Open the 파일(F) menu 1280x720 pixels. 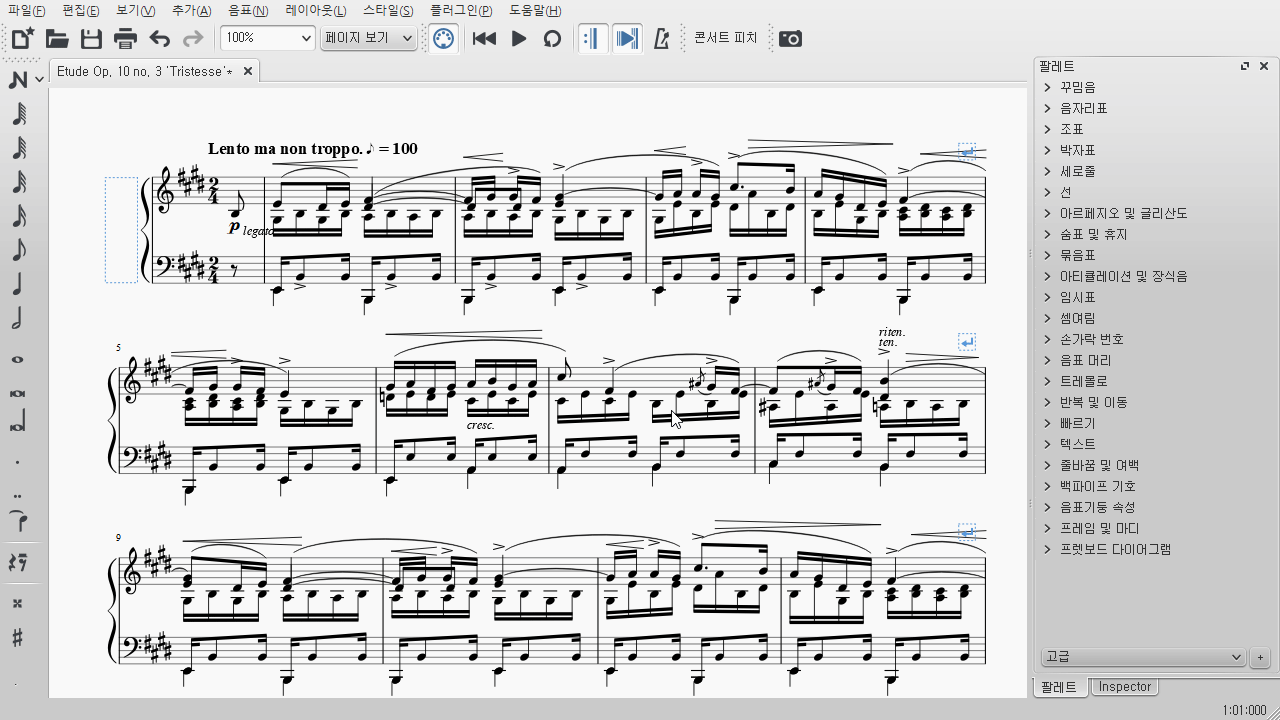[x=26, y=10]
